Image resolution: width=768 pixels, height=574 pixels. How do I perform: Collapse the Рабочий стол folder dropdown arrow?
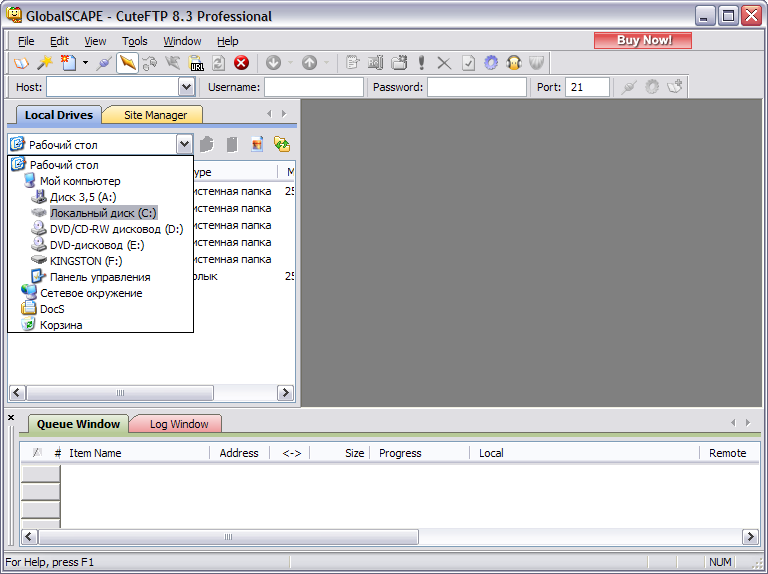(184, 144)
